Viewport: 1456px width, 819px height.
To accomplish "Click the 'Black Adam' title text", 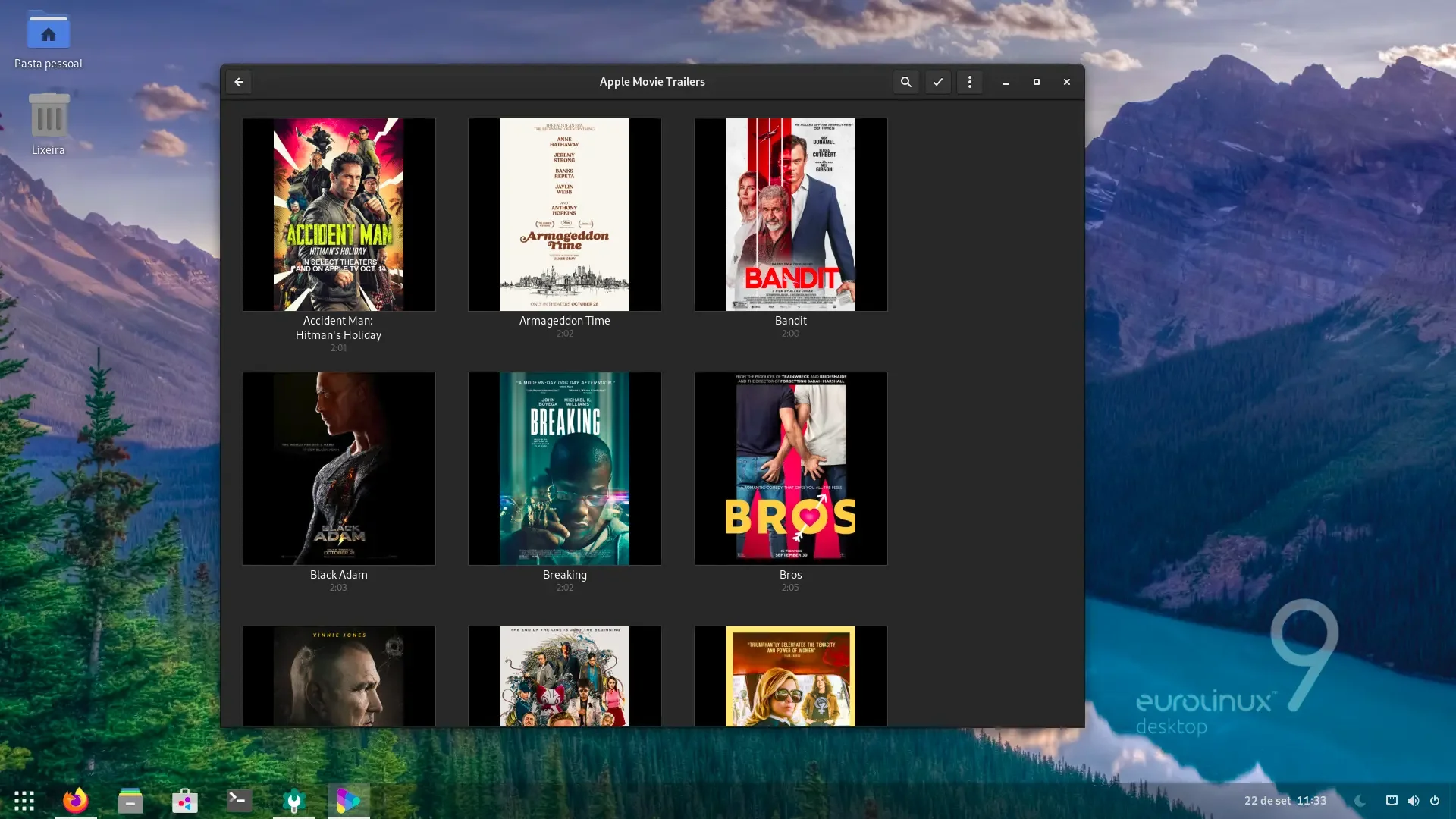I will click(x=339, y=575).
